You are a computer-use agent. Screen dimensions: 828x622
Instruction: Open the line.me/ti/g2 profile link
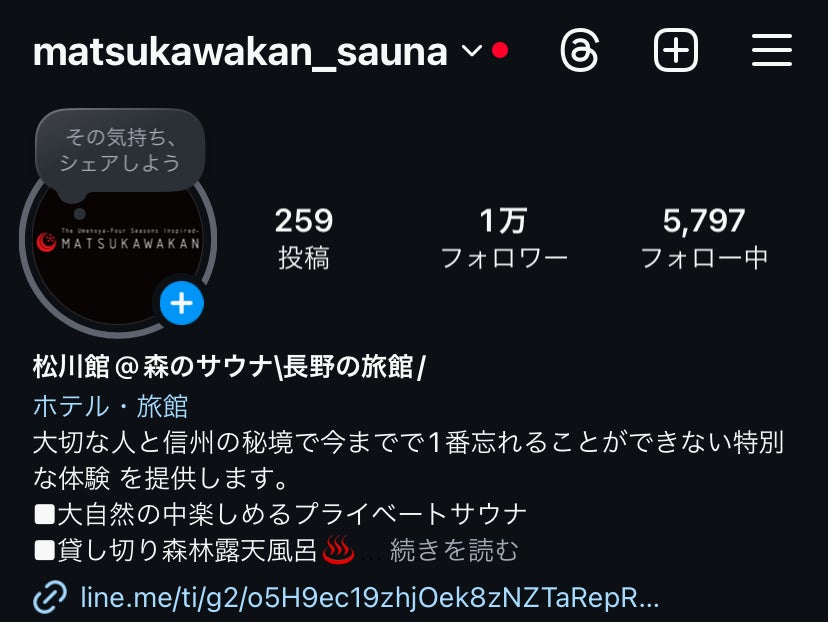(x=370, y=598)
